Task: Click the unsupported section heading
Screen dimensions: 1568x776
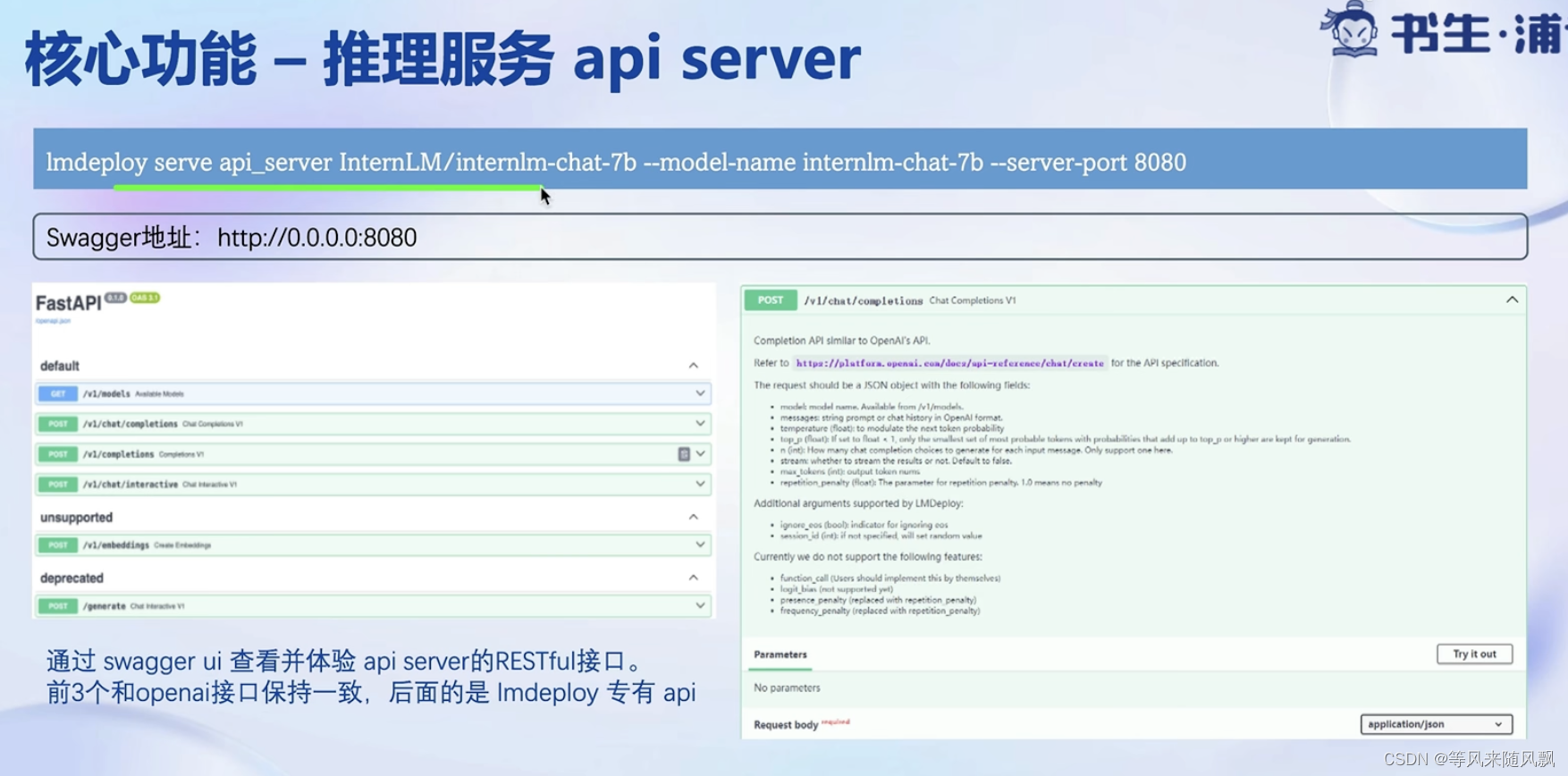Action: coord(76,518)
